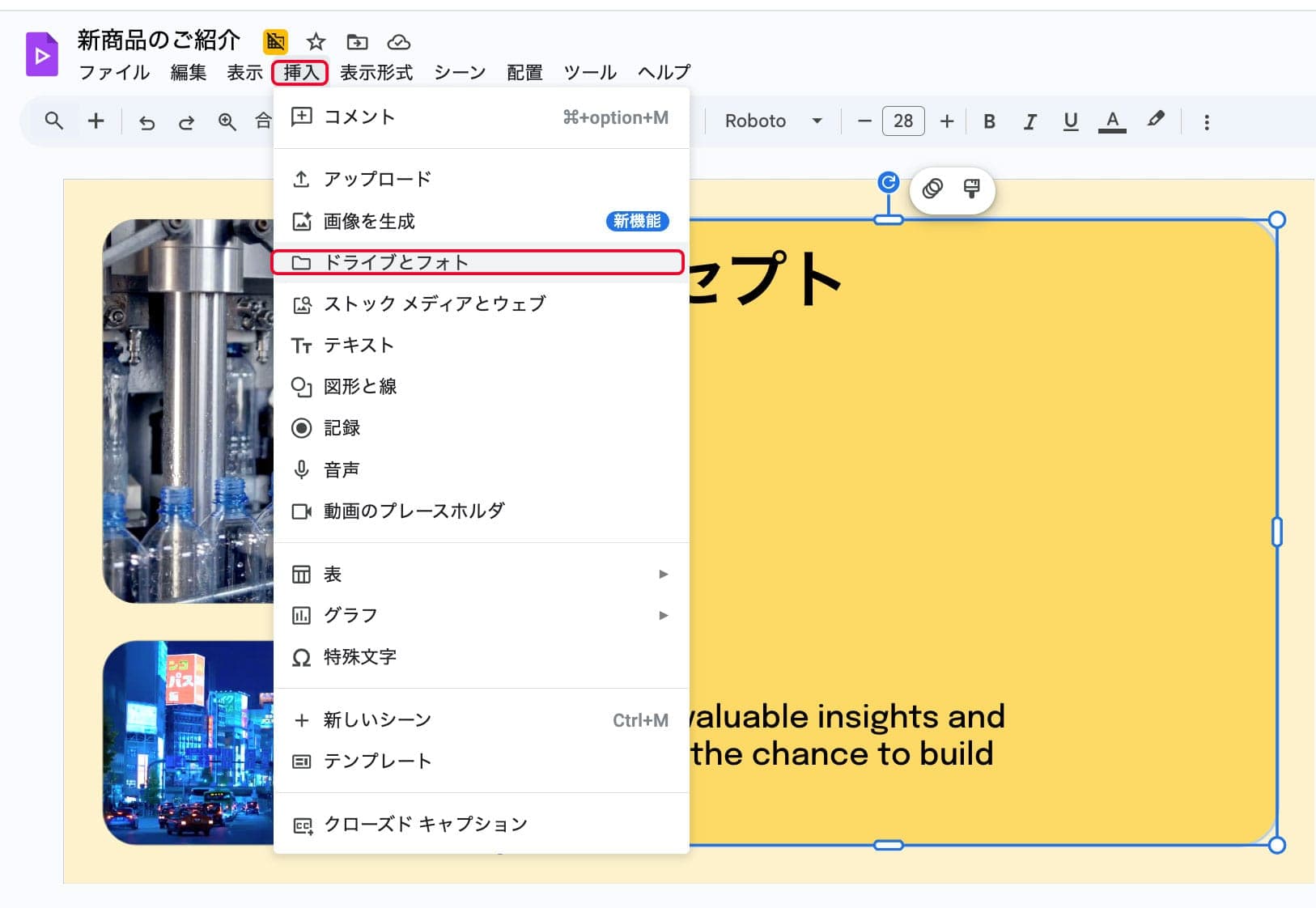Open the zoom magnifier tool
The height and width of the screenshot is (908, 1316).
tap(227, 122)
